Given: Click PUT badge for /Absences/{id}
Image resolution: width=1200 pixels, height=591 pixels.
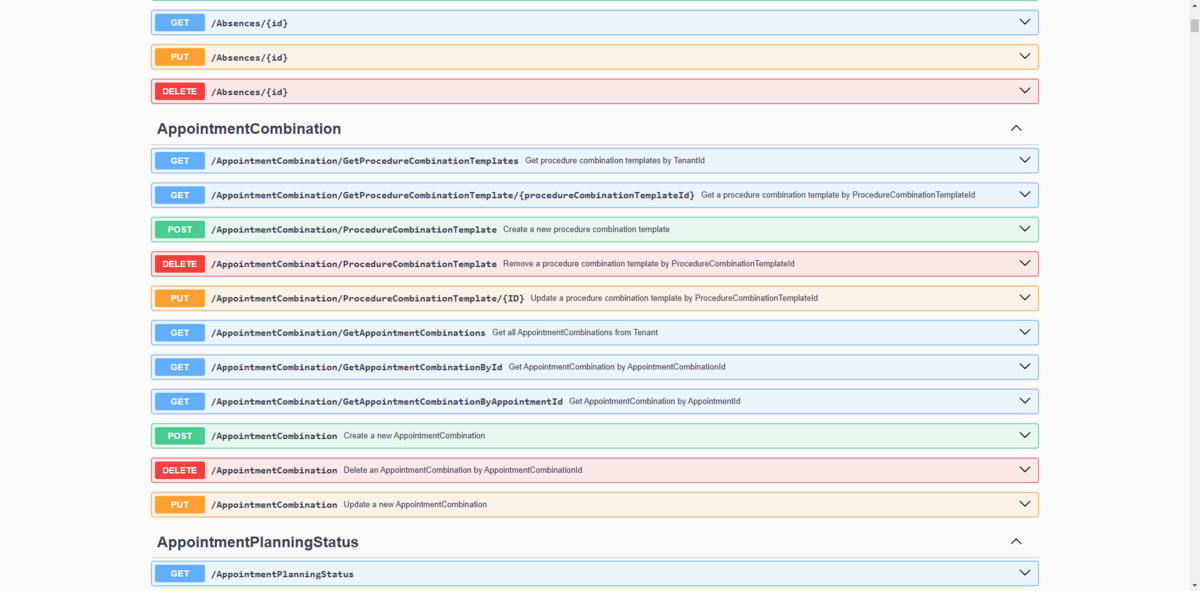Looking at the screenshot, I should click(180, 57).
